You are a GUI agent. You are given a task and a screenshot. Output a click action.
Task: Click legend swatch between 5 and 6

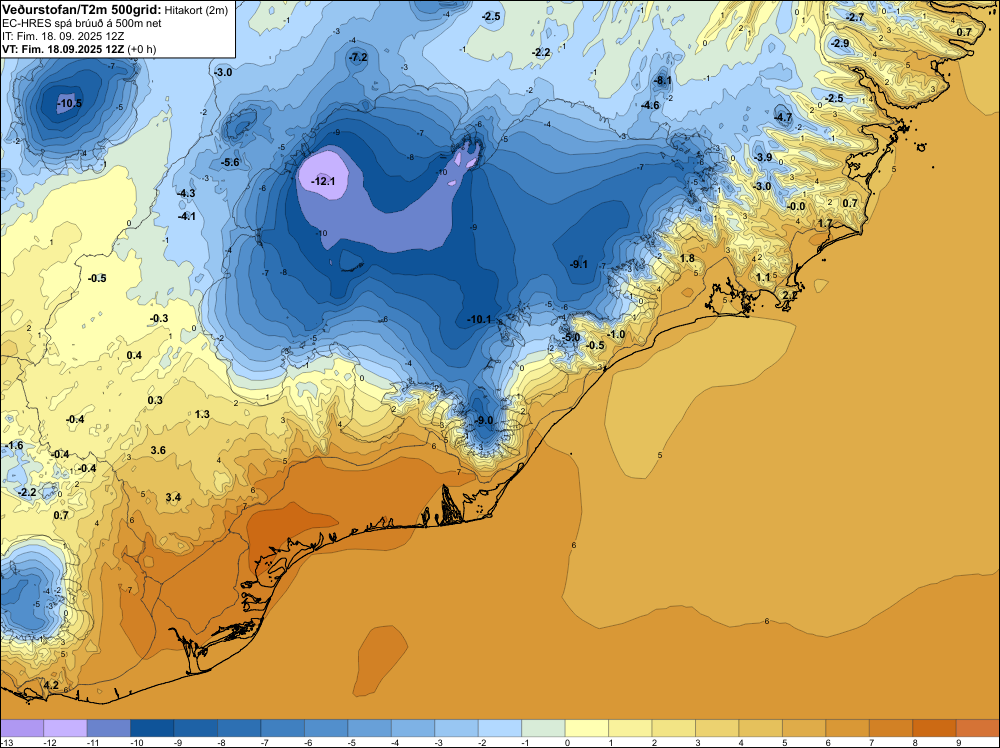[x=804, y=728]
